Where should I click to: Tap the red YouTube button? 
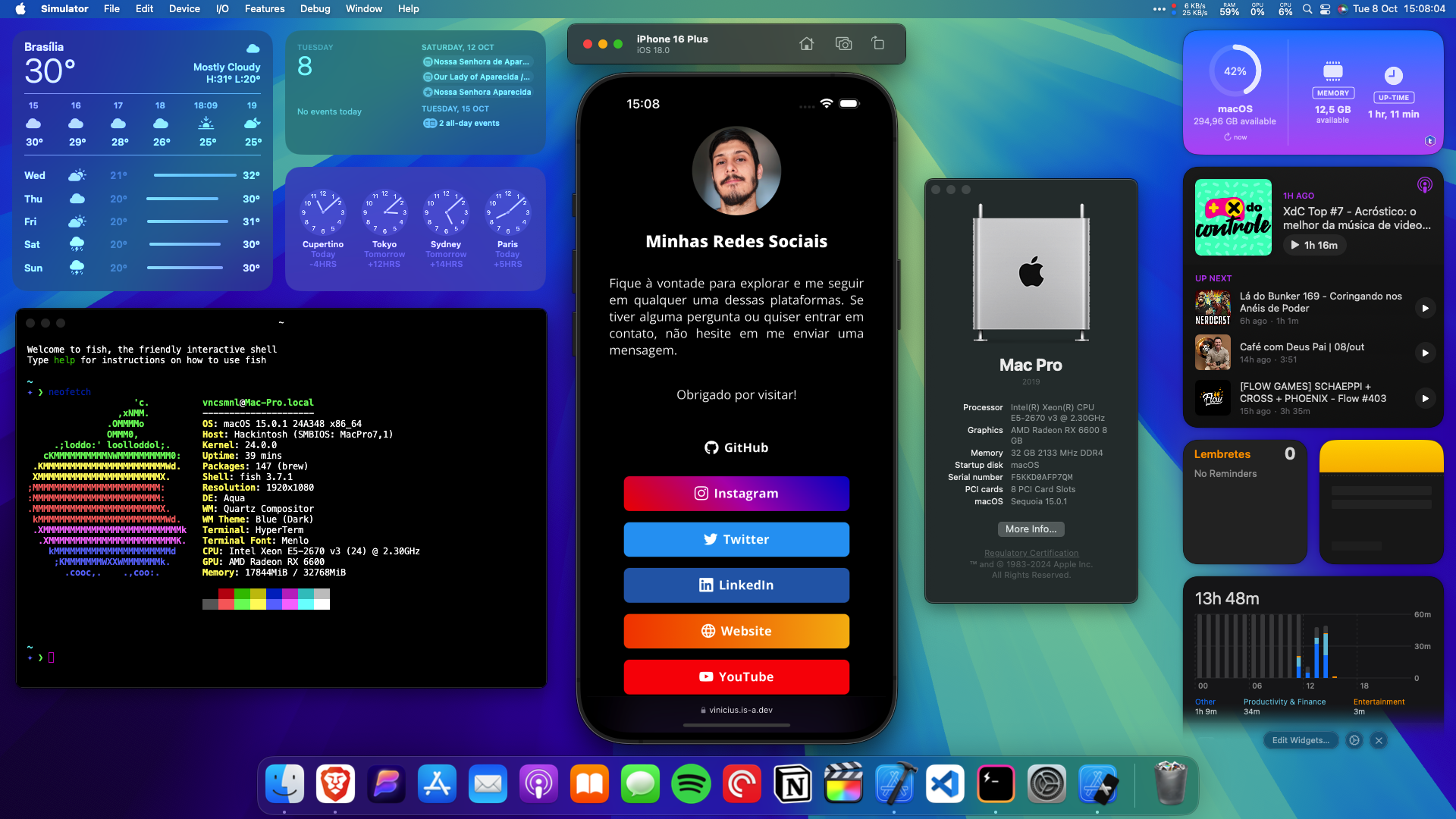pyautogui.click(x=736, y=677)
